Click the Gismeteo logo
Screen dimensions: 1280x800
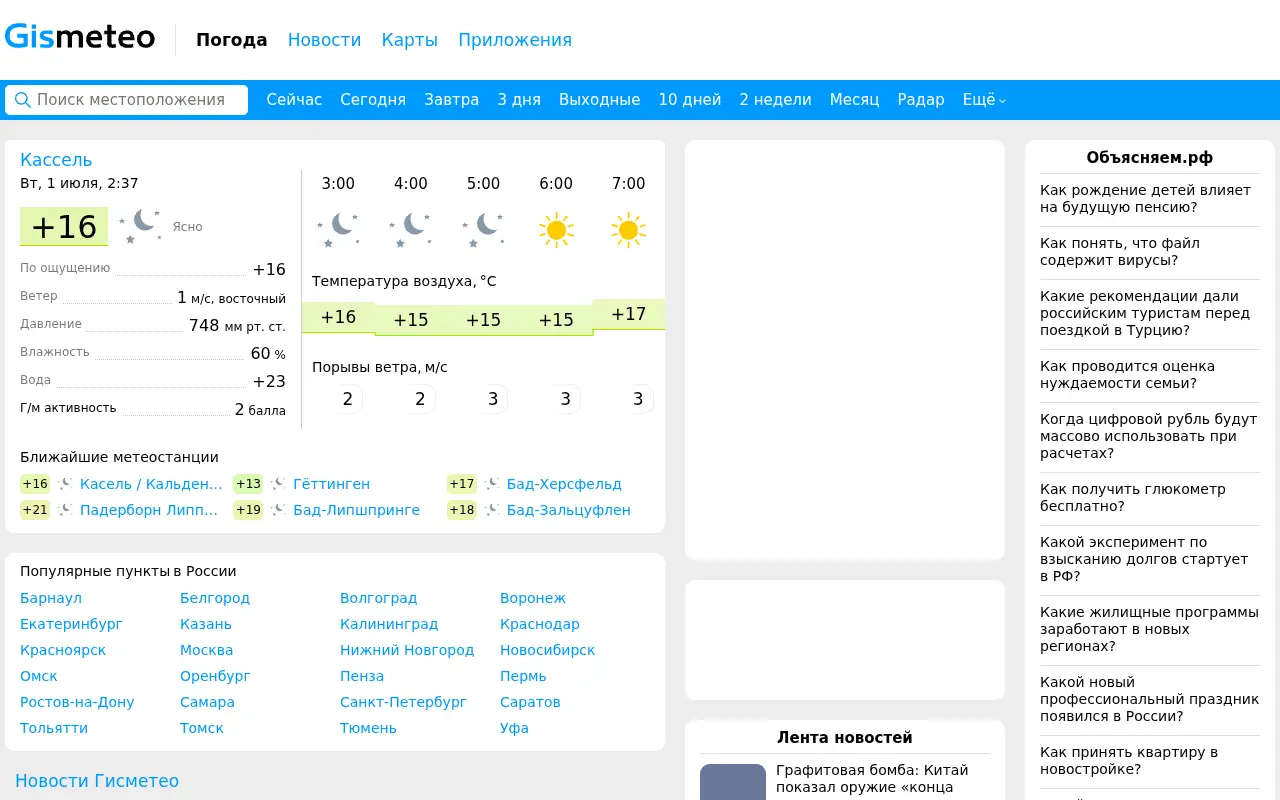[x=80, y=38]
